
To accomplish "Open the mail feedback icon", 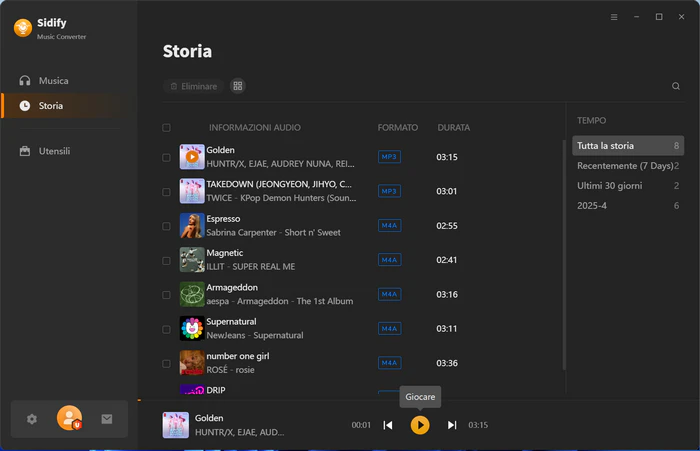I will (107, 419).
